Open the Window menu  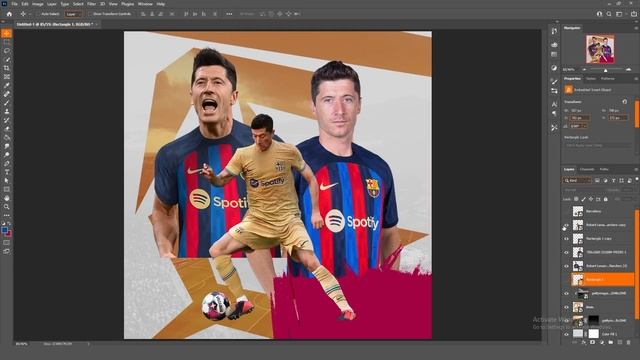tap(145, 4)
